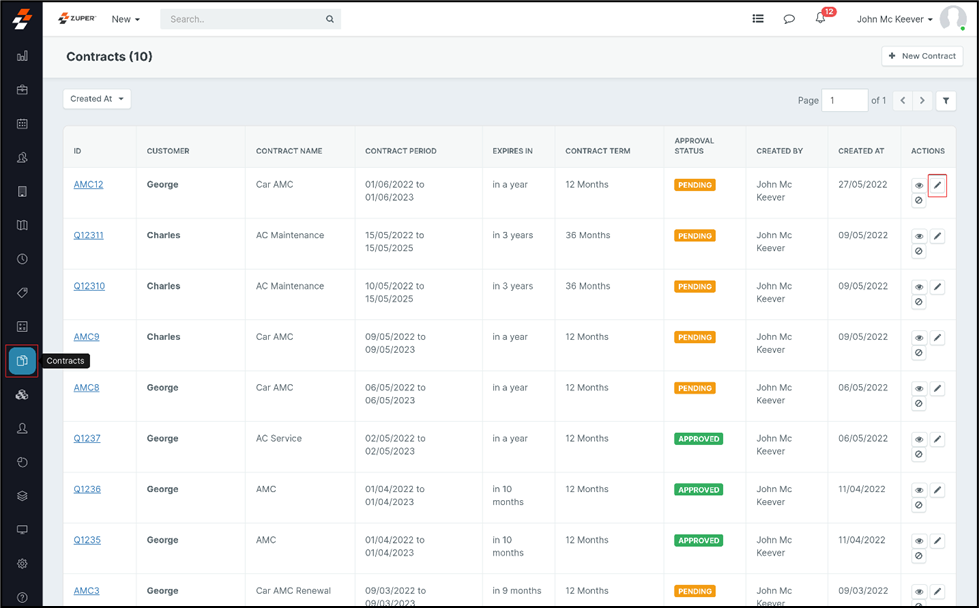Click the New Contract button
Screen dimensions: 979x608
[922, 56]
